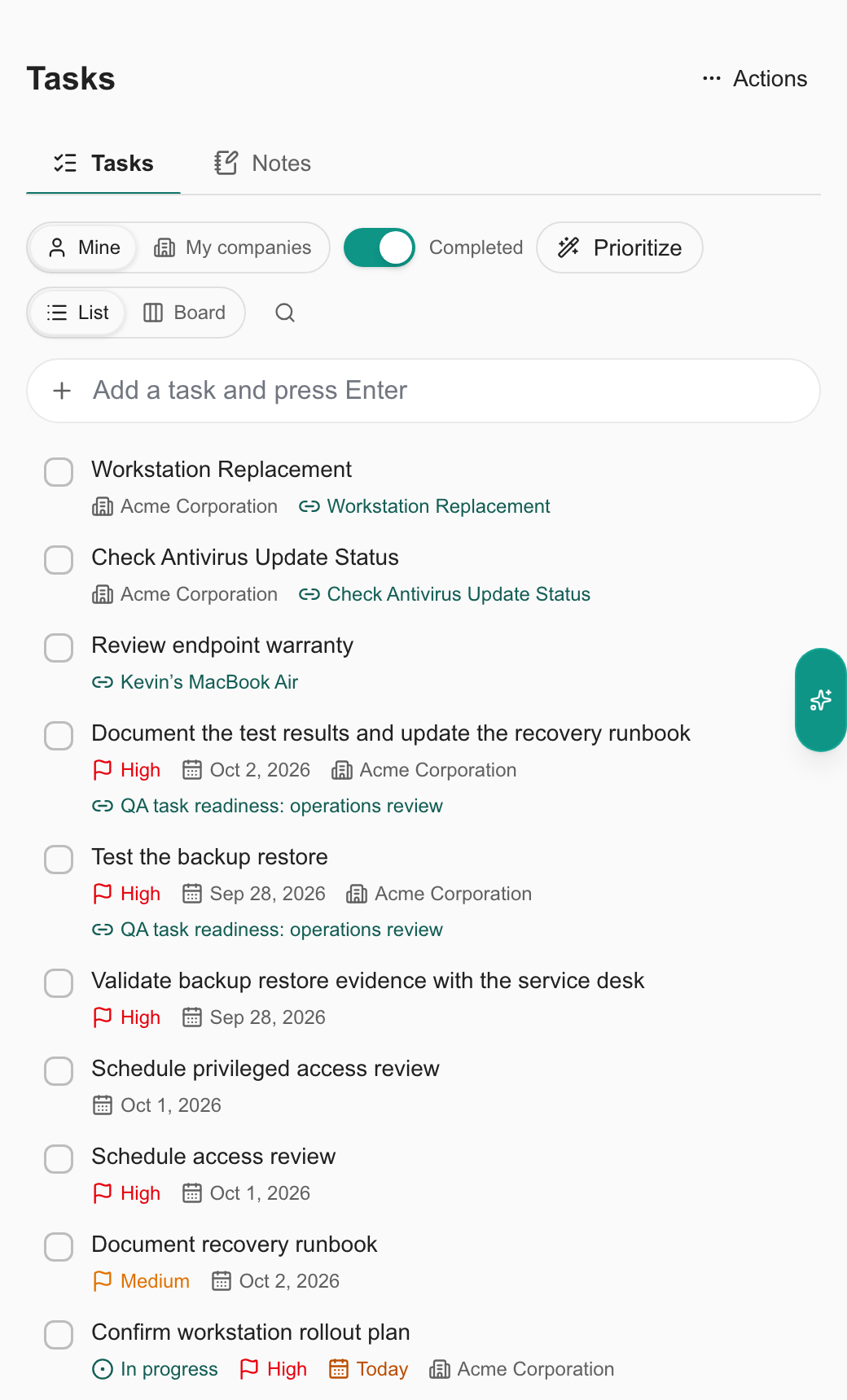Click the plus icon in add task field
This screenshot has width=847, height=1400.
click(62, 391)
